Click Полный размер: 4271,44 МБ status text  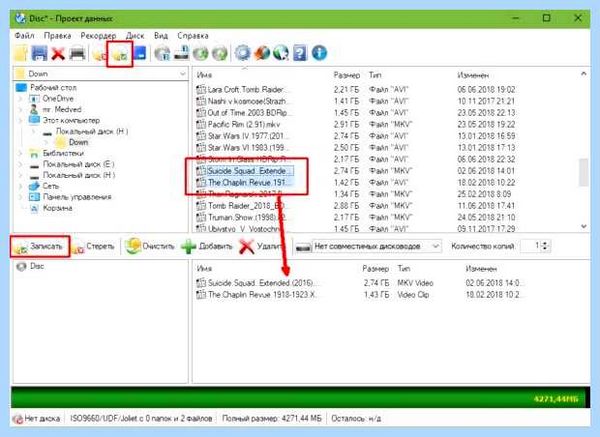[272, 419]
